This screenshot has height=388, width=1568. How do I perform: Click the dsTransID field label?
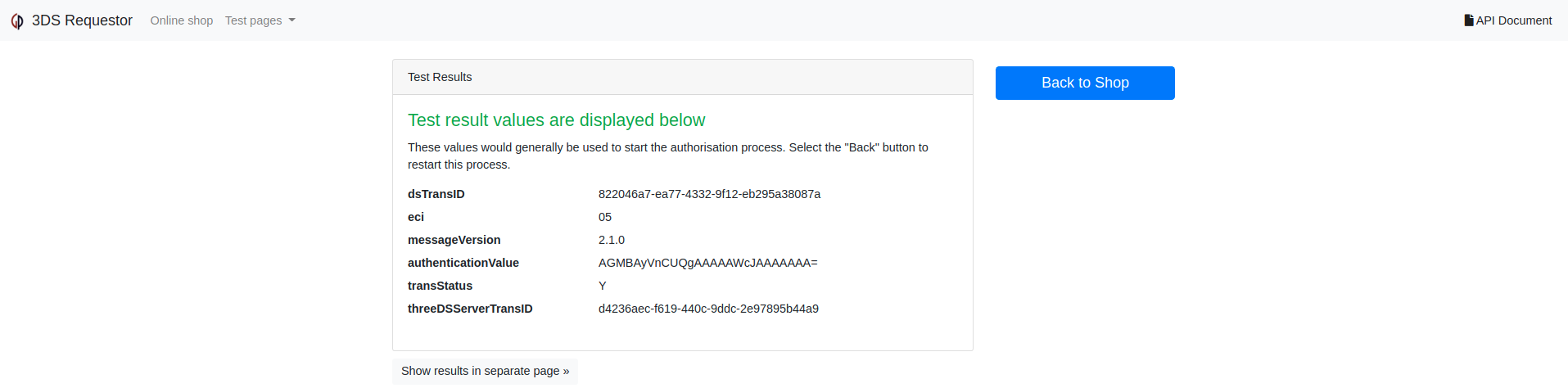coord(436,194)
